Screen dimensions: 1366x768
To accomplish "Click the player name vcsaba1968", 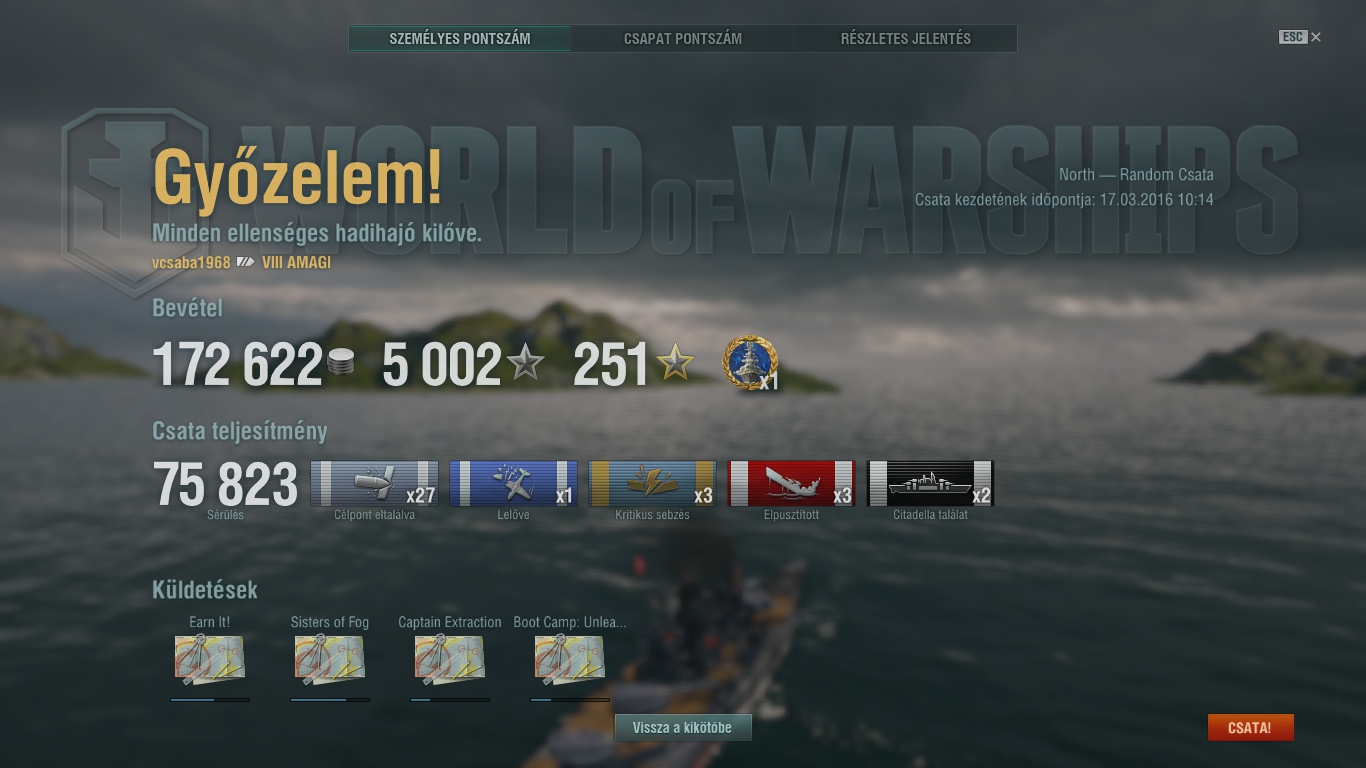I will (x=191, y=262).
